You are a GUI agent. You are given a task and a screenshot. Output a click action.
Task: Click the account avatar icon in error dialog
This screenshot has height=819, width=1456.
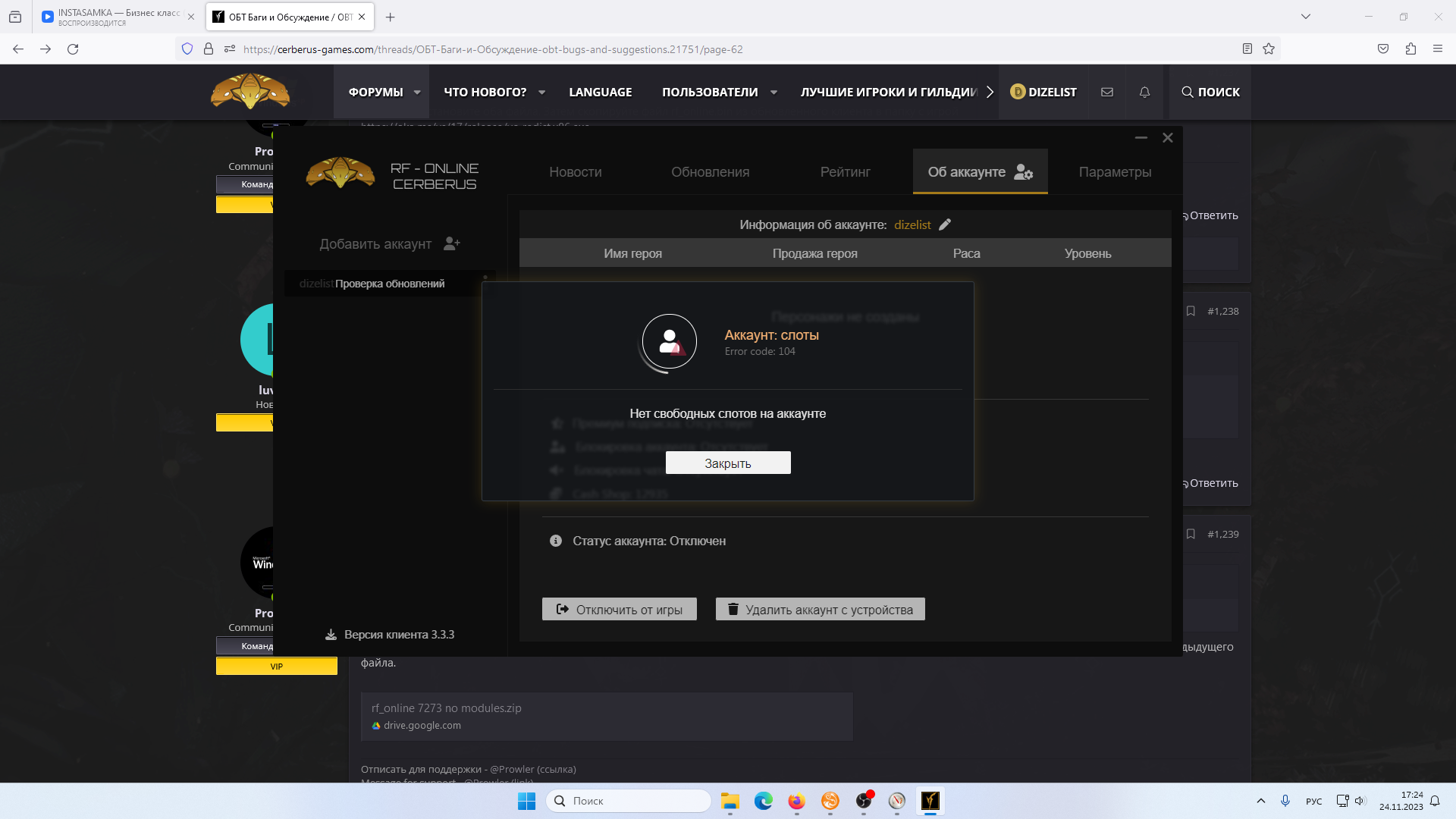[x=669, y=342]
